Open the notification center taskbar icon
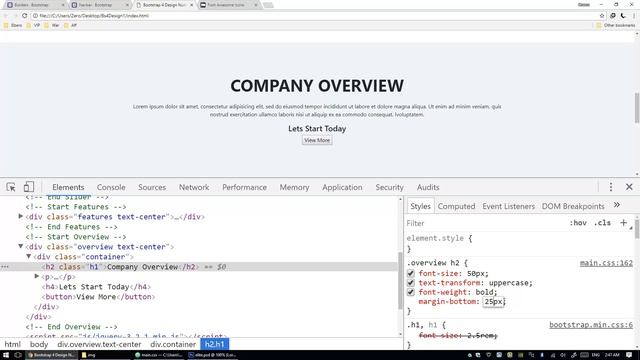 [x=629, y=355]
